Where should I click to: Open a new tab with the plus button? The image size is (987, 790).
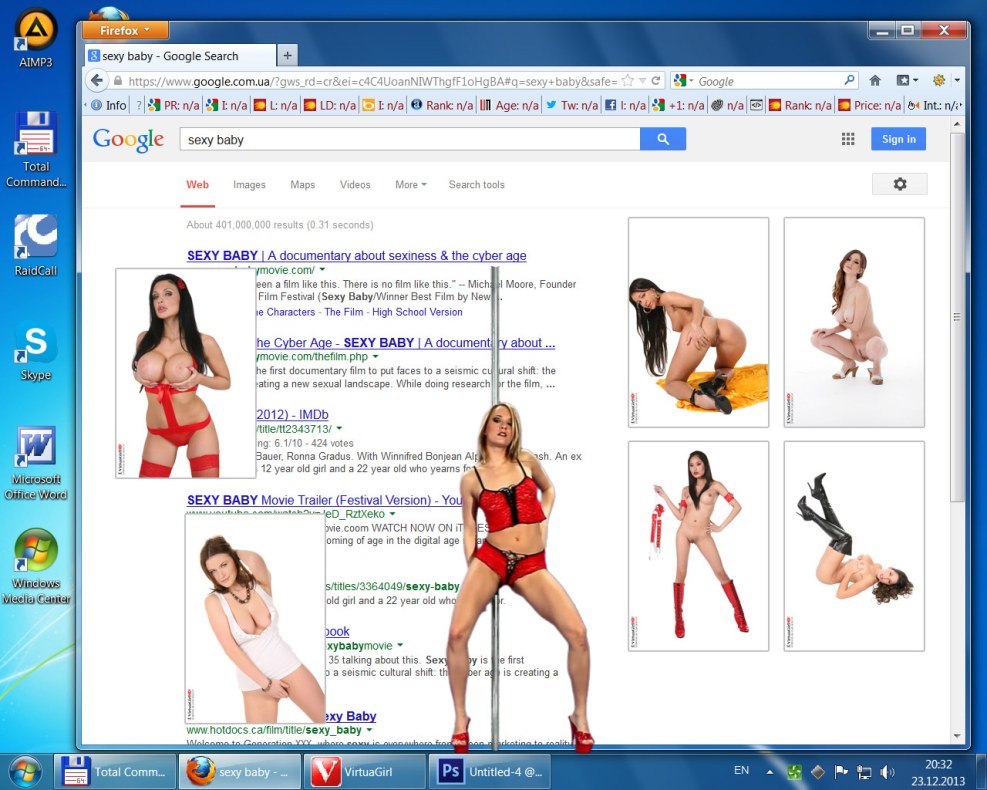288,56
